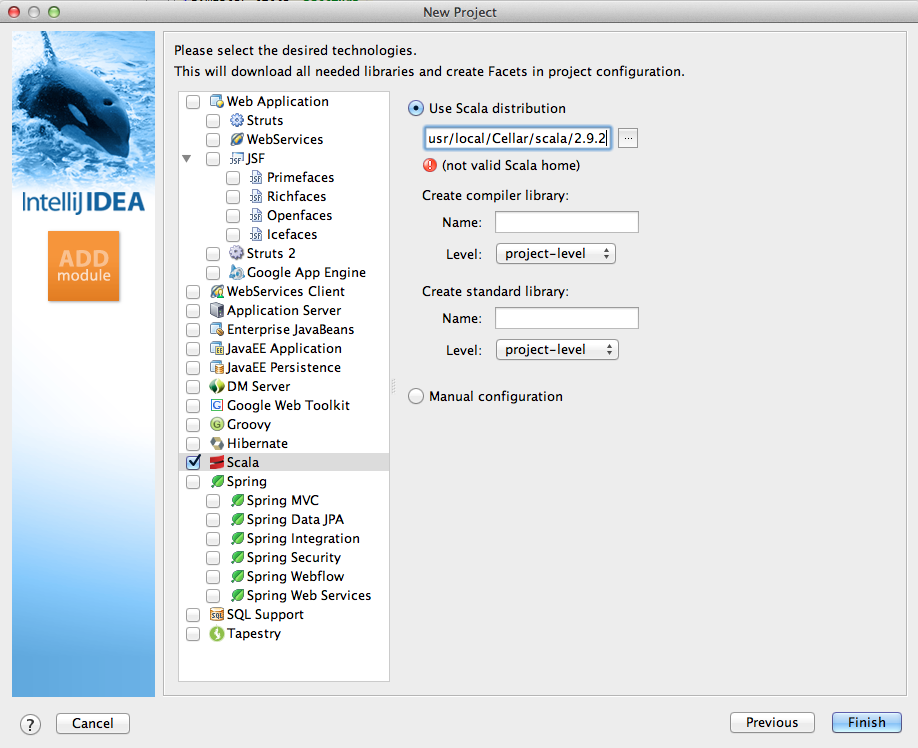Open the standard library Level dropdown
Viewport: 918px width, 748px height.
coord(557,349)
